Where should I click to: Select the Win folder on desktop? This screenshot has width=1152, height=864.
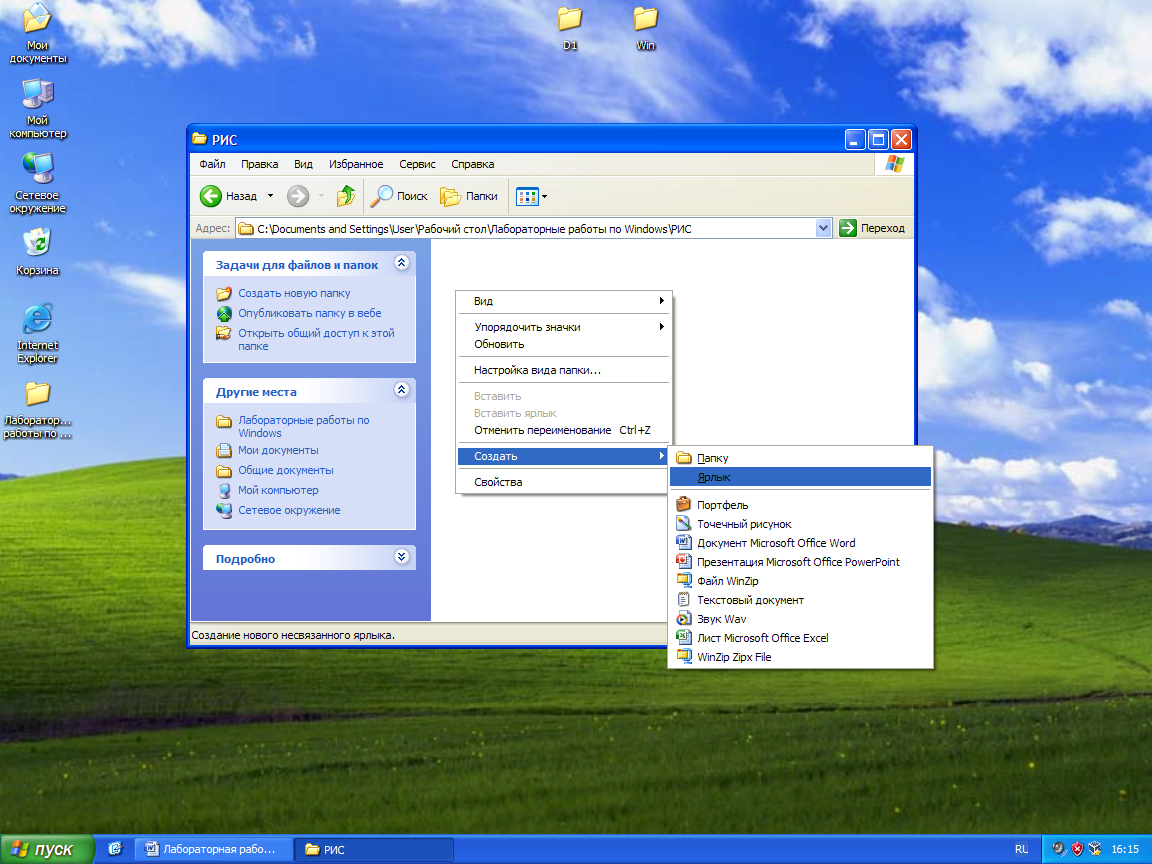click(645, 28)
